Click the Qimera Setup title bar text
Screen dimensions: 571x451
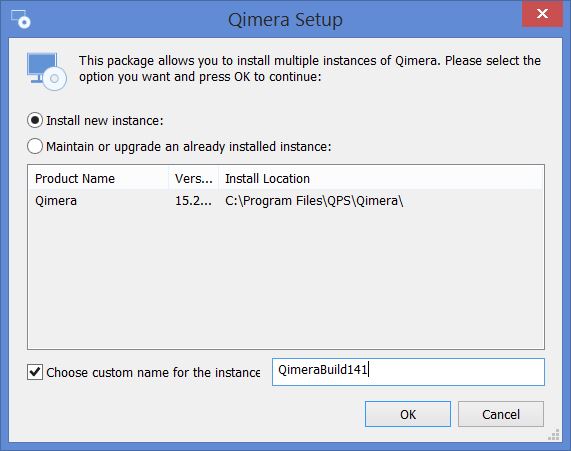point(285,19)
